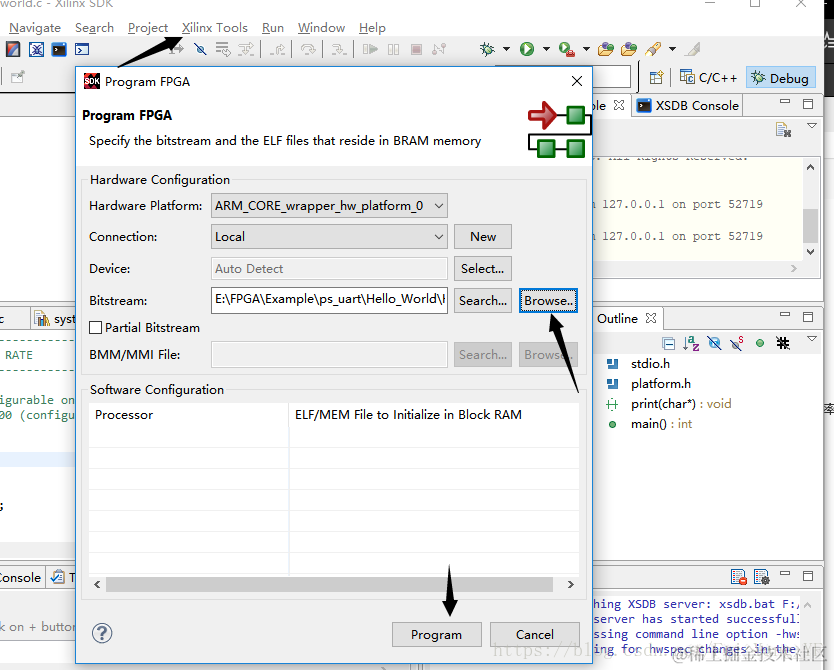This screenshot has height=670, width=834.
Task: Open the Navigate menu
Action: point(35,28)
